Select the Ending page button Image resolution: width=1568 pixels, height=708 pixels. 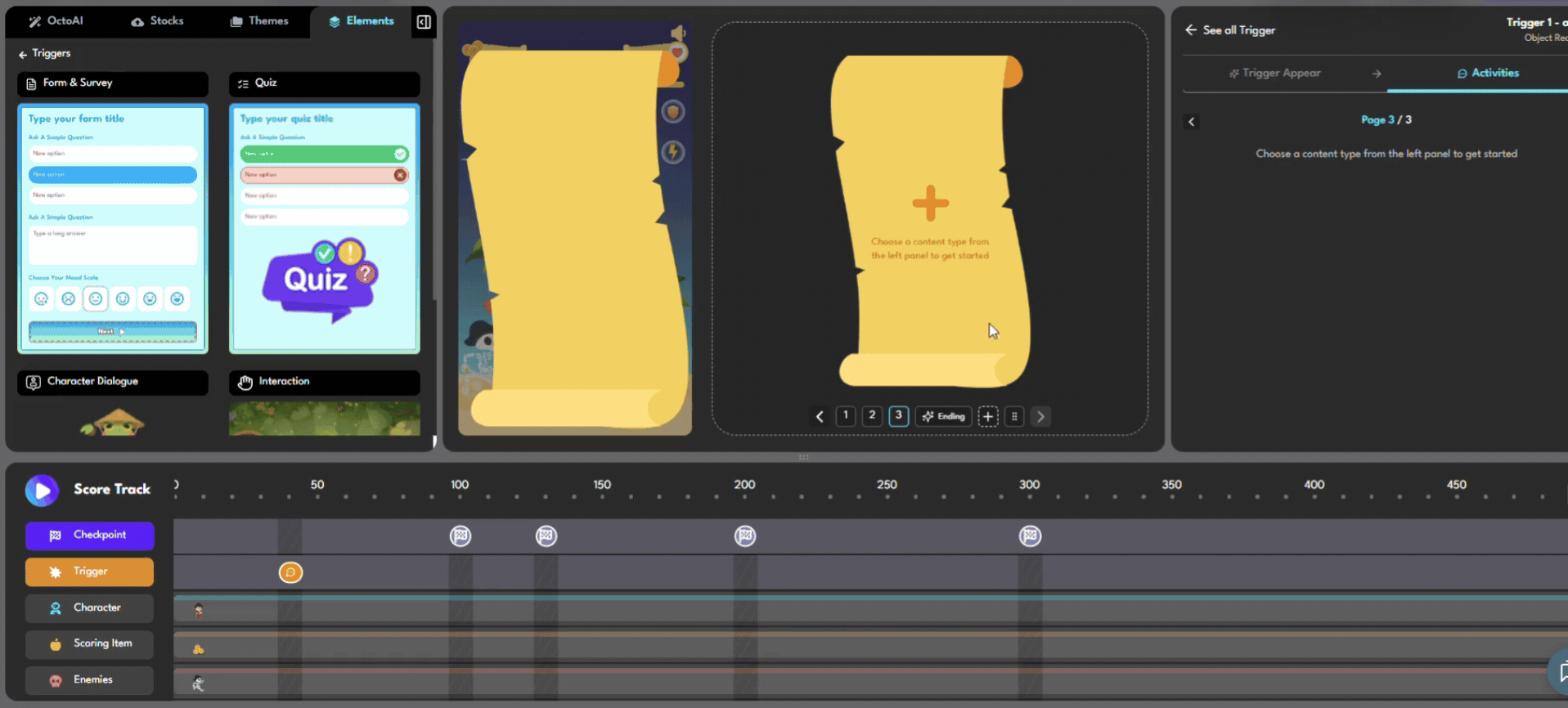click(943, 417)
